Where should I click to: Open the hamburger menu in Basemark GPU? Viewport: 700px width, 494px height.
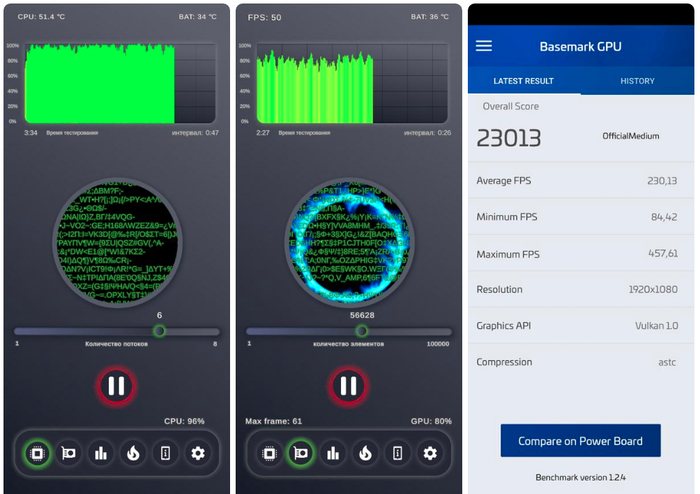pyautogui.click(x=484, y=46)
